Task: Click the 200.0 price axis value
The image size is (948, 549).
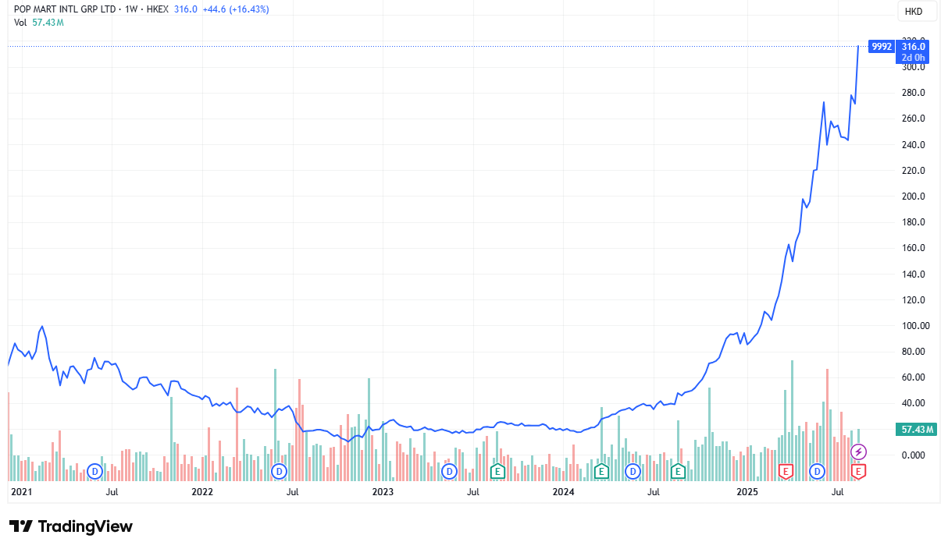Action: tap(914, 196)
